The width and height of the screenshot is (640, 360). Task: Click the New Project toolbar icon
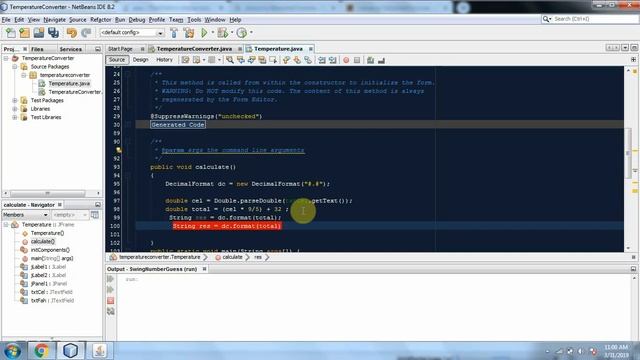click(24, 33)
